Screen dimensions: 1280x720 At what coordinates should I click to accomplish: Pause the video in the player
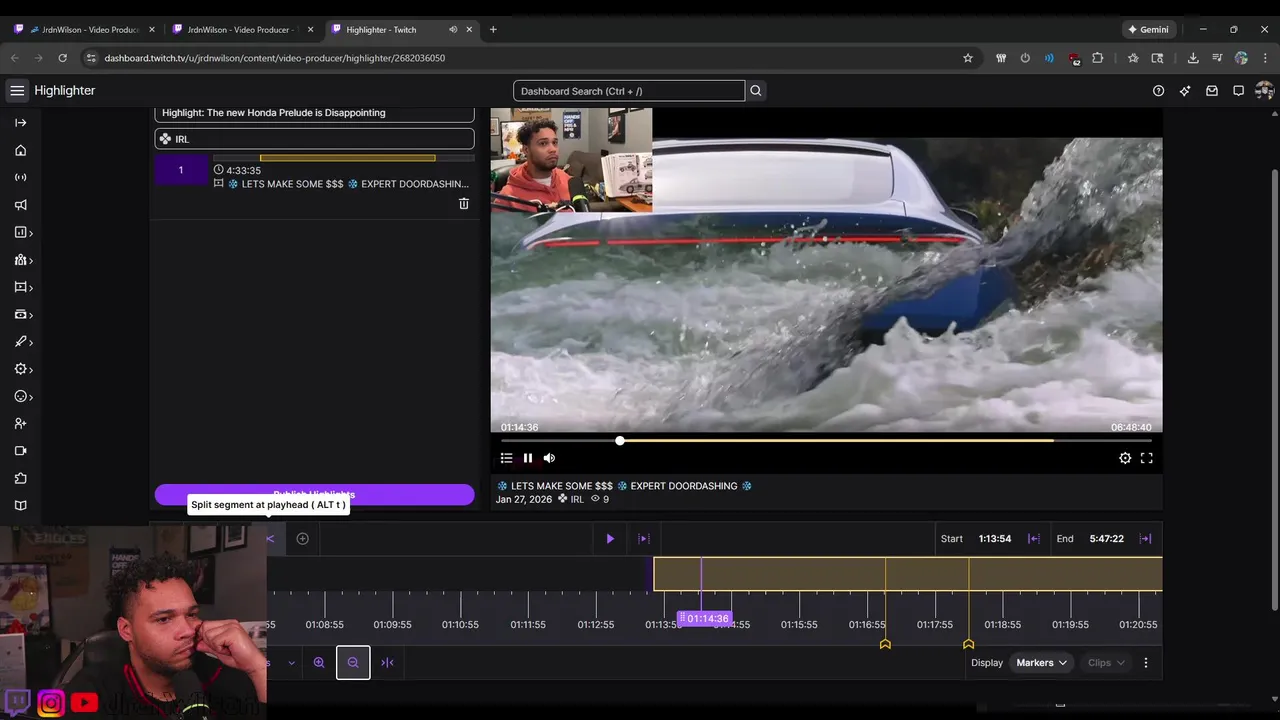[528, 458]
